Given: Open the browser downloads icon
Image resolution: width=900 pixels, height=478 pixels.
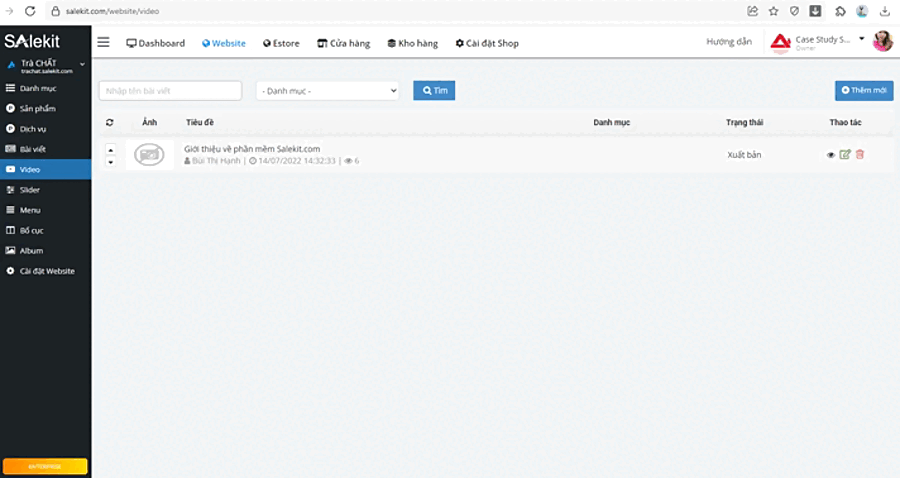Looking at the screenshot, I should click(885, 11).
